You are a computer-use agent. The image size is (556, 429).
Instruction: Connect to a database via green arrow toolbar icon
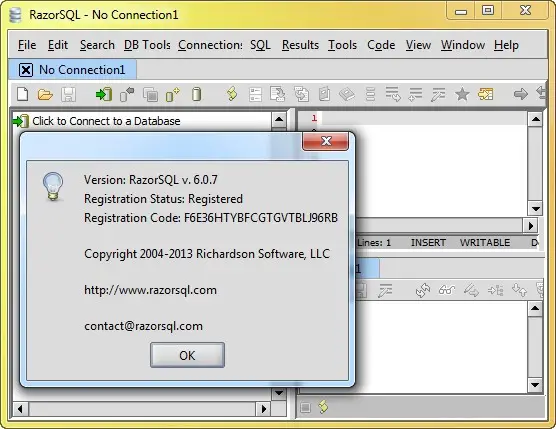click(x=104, y=94)
